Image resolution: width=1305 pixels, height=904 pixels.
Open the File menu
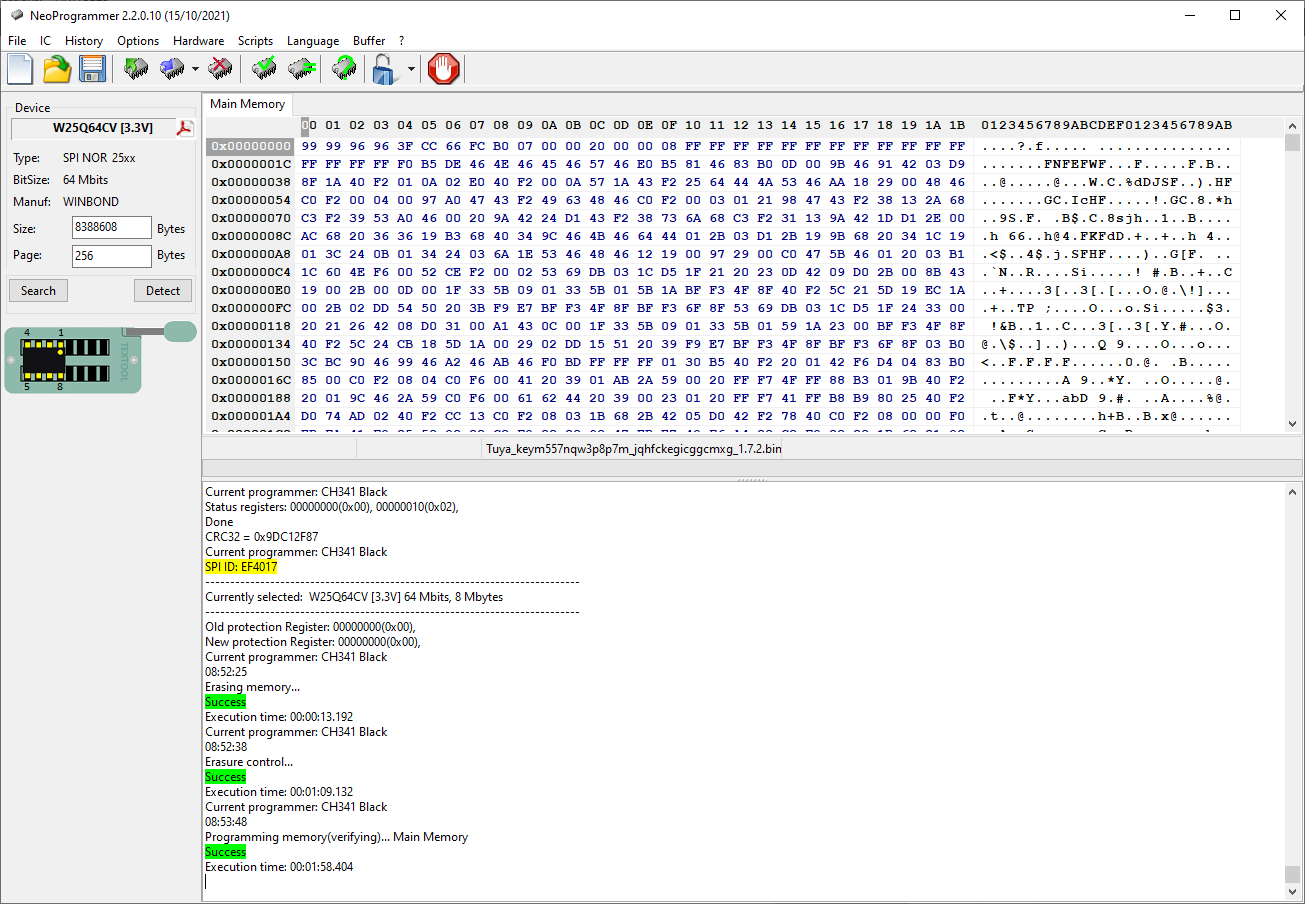click(17, 41)
